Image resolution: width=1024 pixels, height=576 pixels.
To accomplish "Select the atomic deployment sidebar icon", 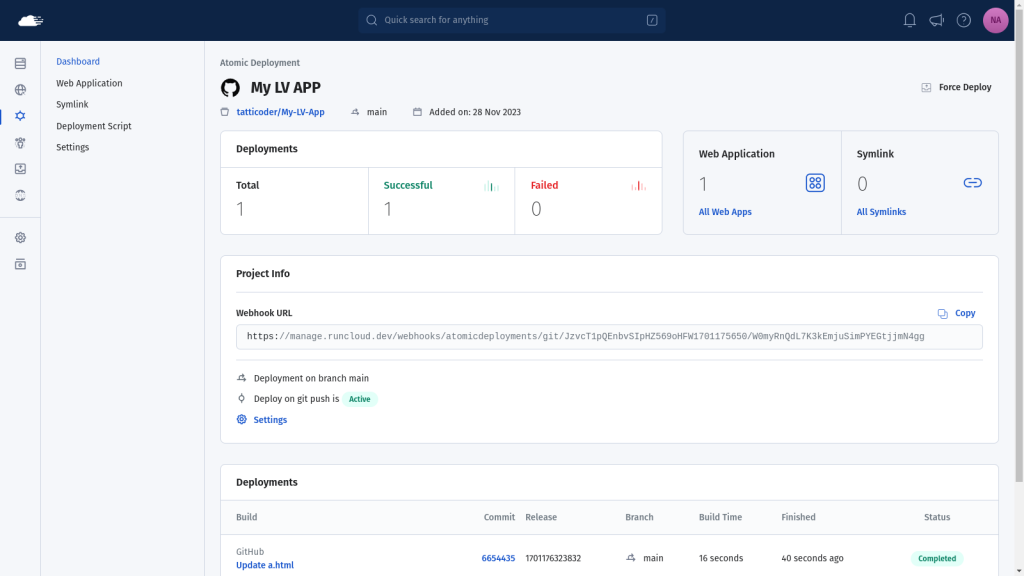I will point(20,116).
